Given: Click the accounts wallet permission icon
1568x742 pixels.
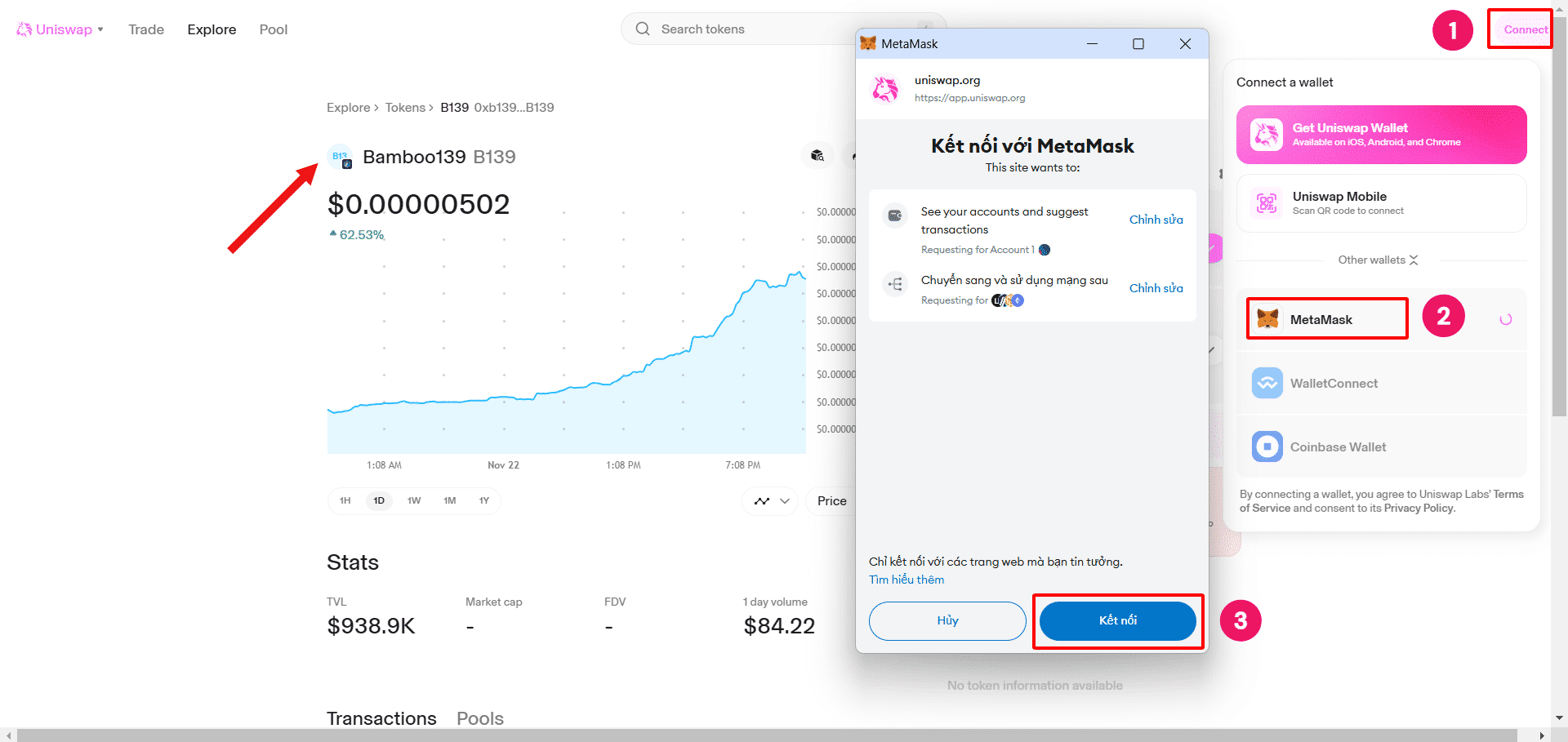Looking at the screenshot, I should pos(895,215).
